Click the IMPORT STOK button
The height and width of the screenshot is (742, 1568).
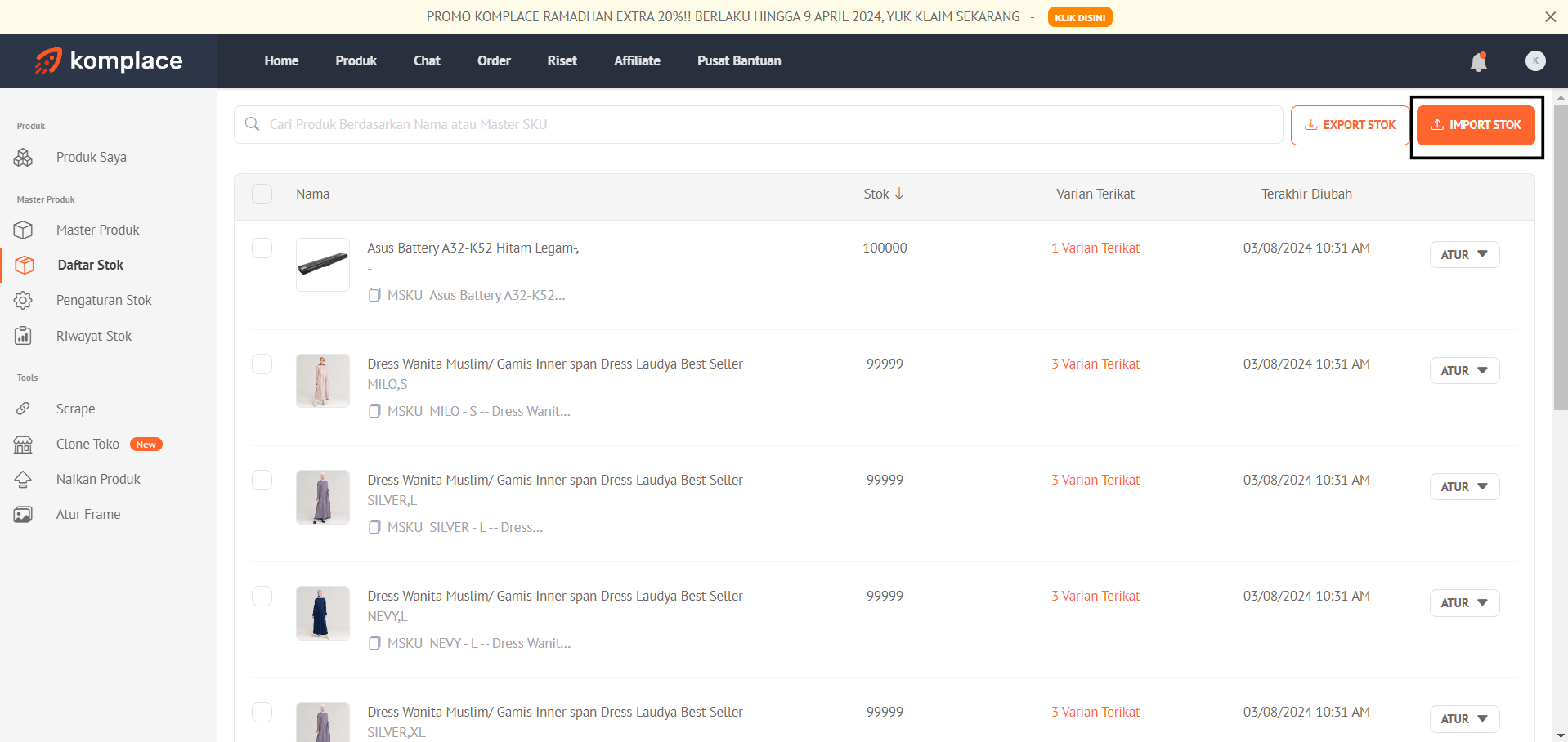click(1476, 125)
